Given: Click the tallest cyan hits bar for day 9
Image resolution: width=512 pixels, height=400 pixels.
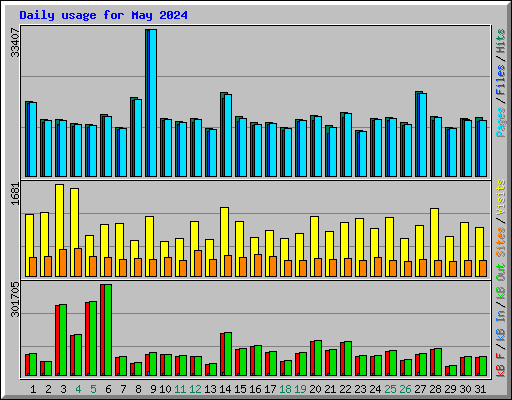Looking at the screenshot, I should pos(153,103).
